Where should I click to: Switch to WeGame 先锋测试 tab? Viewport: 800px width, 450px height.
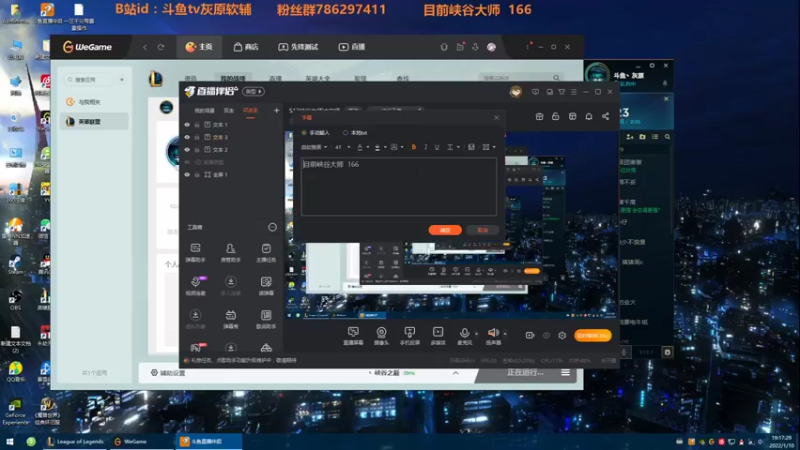click(298, 47)
